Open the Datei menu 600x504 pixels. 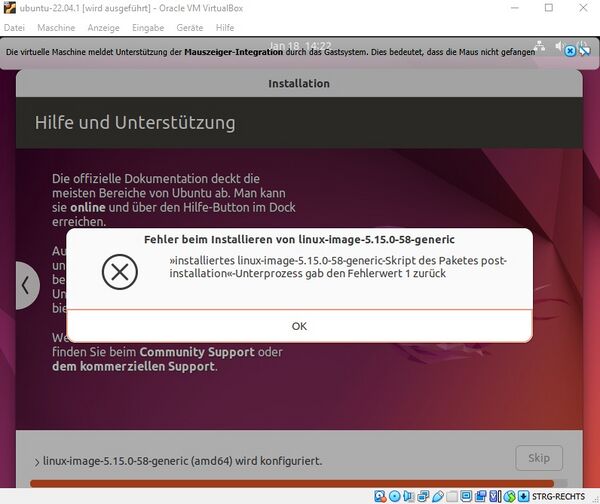click(x=15, y=28)
